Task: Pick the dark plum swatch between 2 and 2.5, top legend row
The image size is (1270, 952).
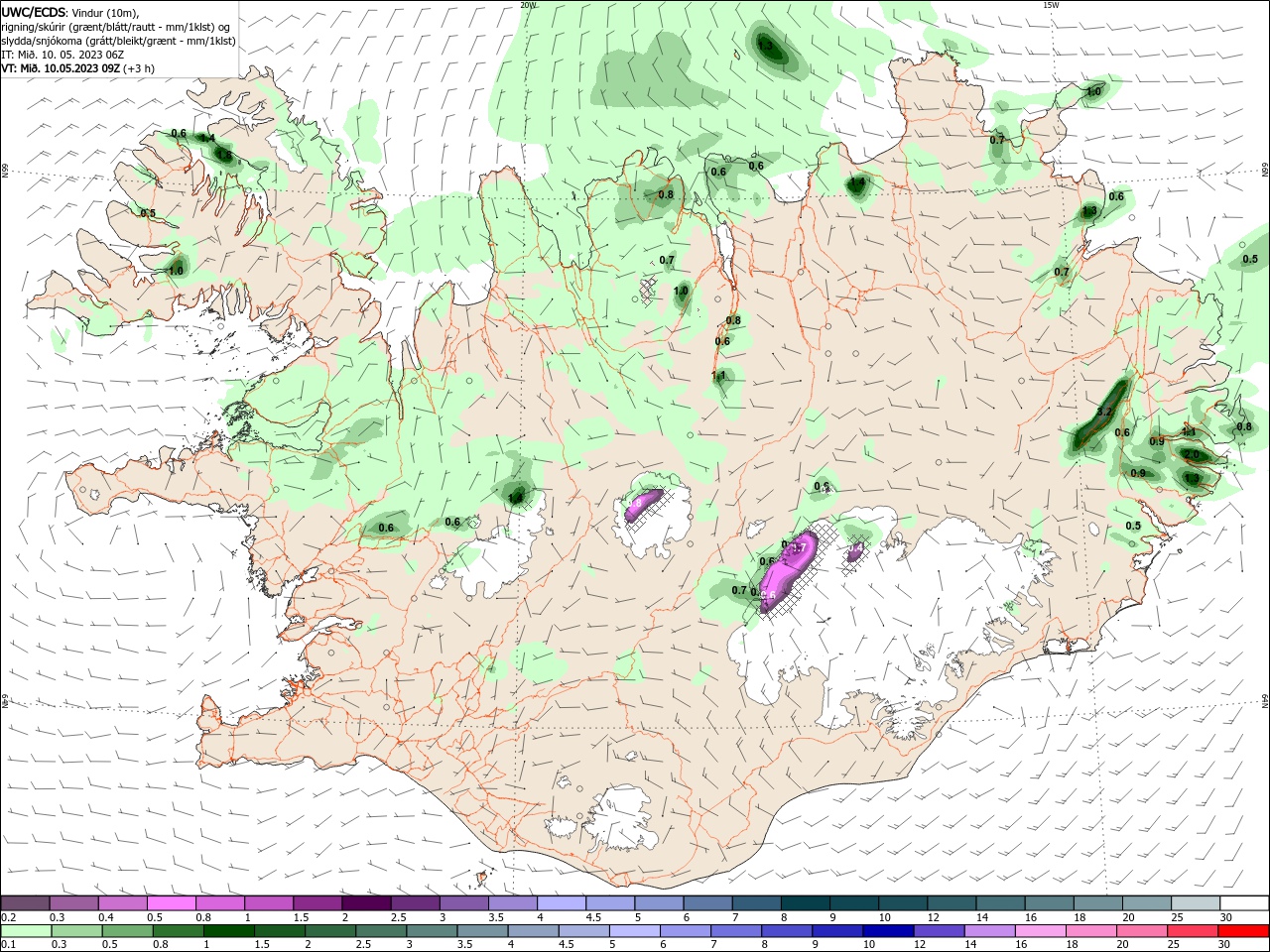Action: [x=365, y=903]
